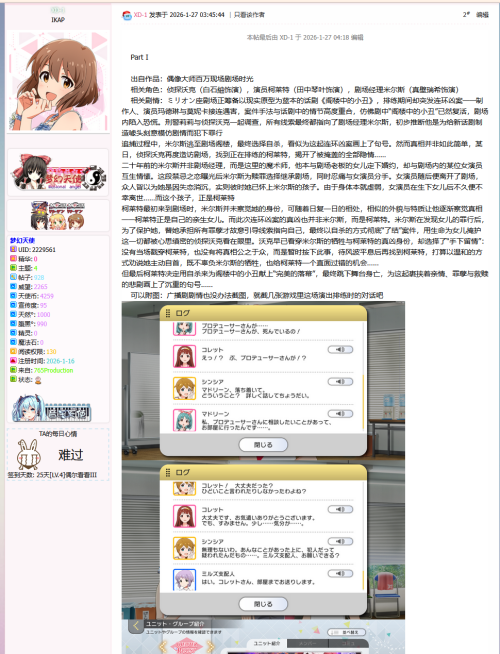500x654 pixels.
Task: Click the right arrow next to unit logo
Action: click(x=211, y=647)
